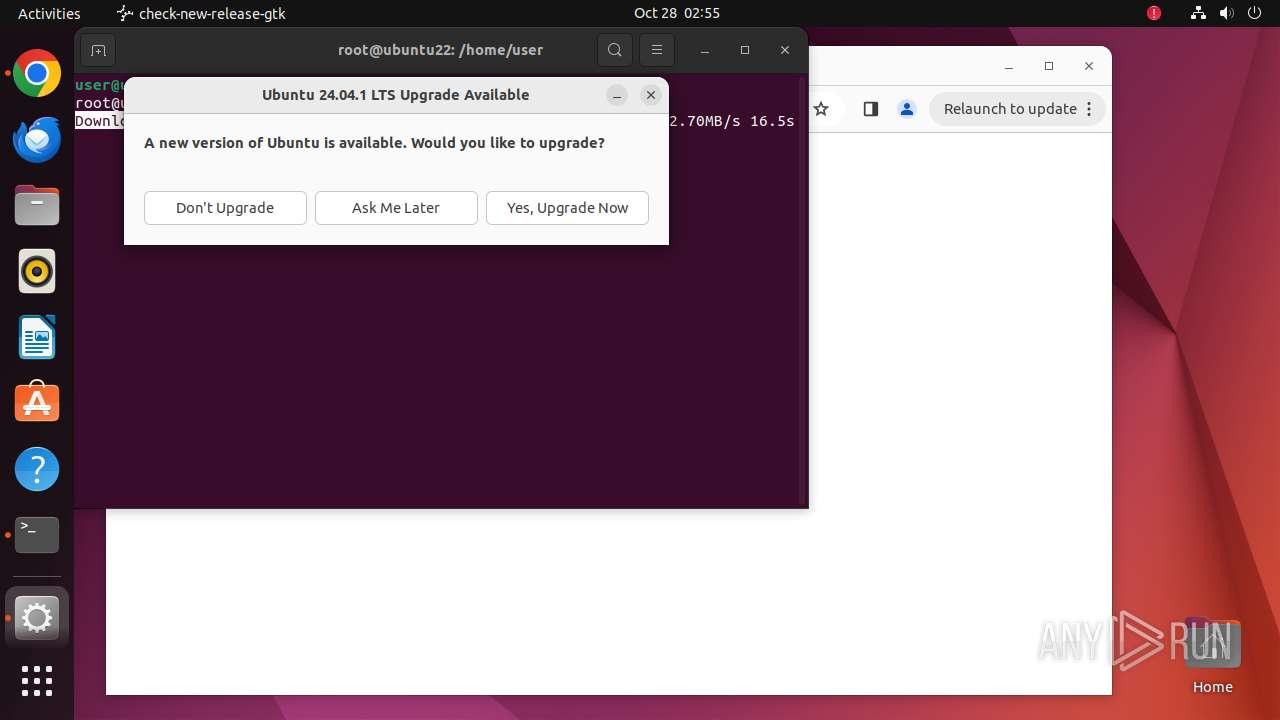Click the download speed 2.70MB/s text
The width and height of the screenshot is (1280, 720).
[x=705, y=121]
